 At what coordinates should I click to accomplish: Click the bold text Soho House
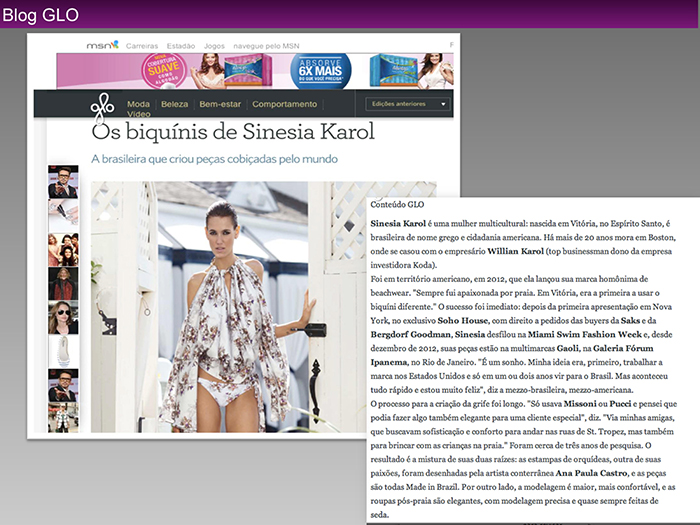(462, 321)
